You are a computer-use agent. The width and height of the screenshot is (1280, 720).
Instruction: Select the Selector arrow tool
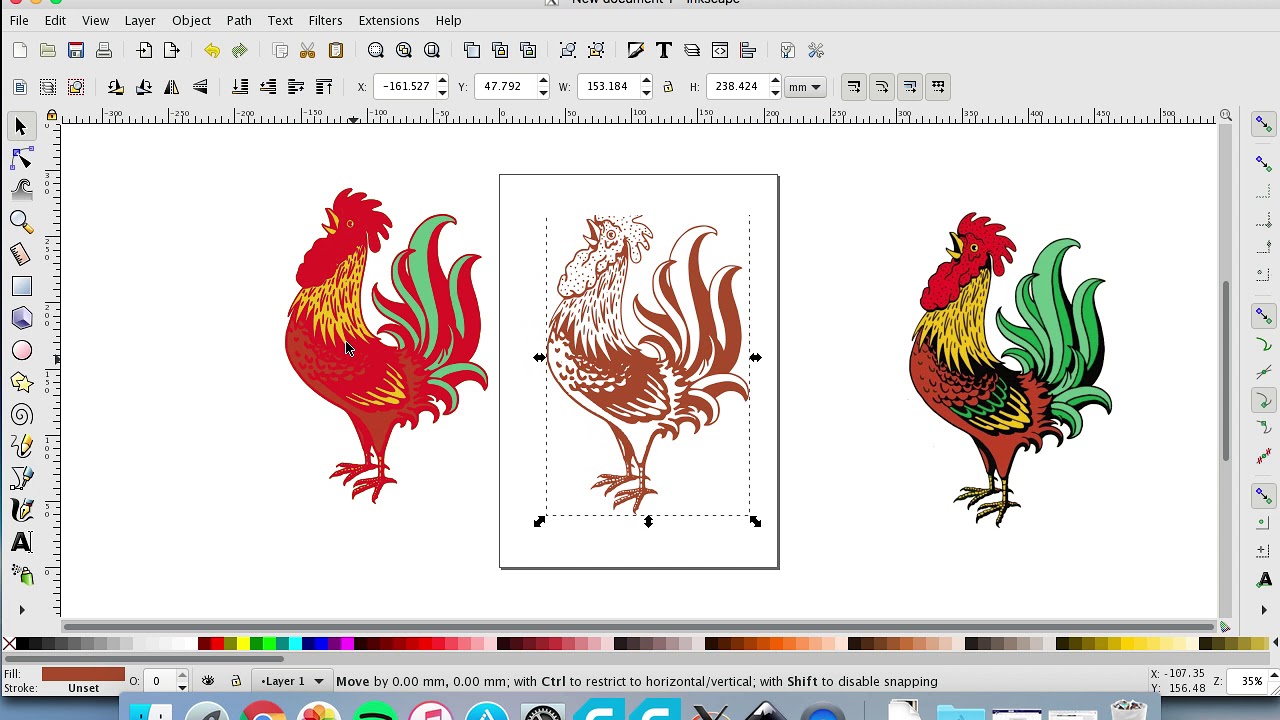coord(21,126)
